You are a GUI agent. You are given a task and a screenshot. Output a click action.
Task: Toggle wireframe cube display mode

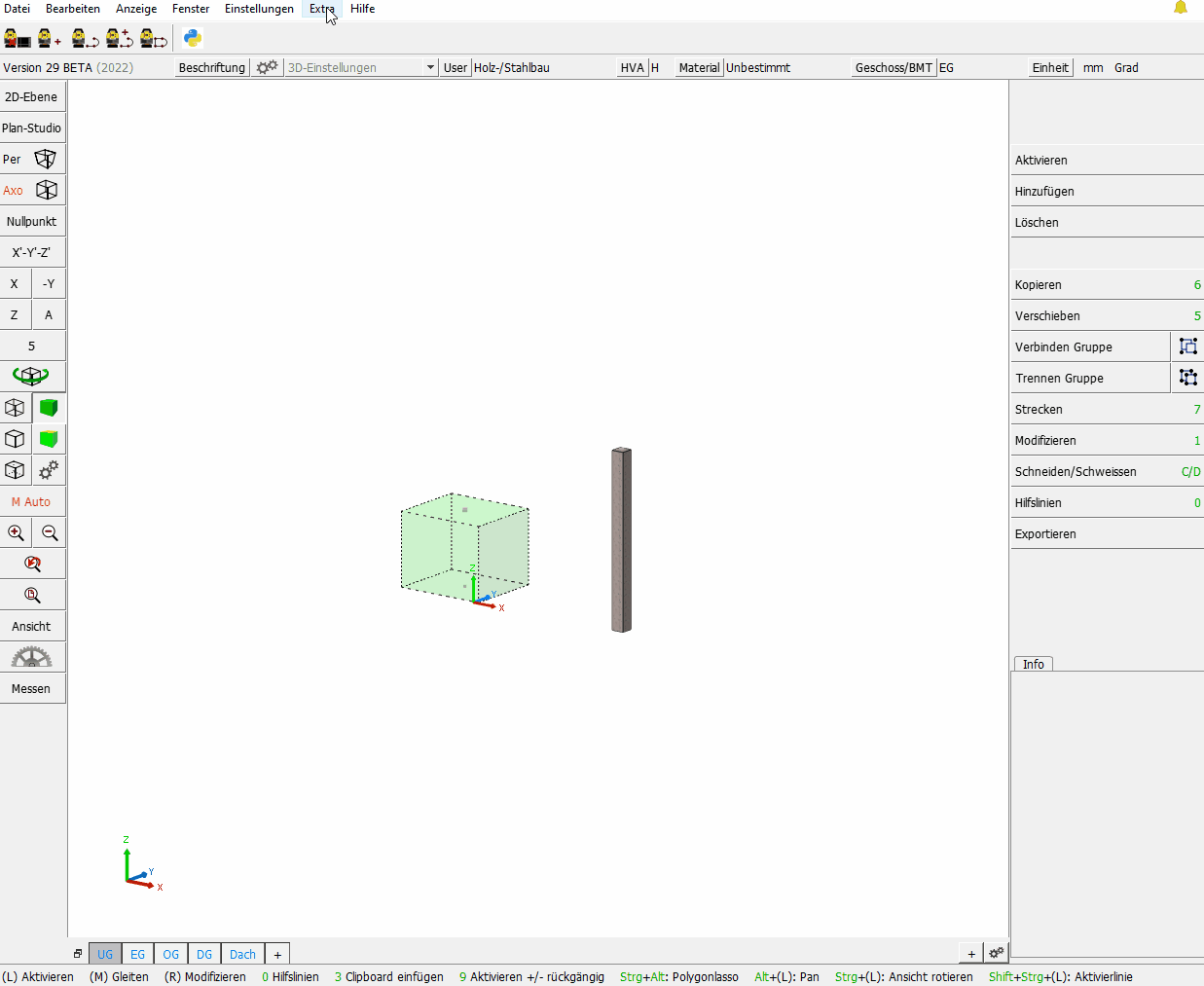pyautogui.click(x=15, y=408)
